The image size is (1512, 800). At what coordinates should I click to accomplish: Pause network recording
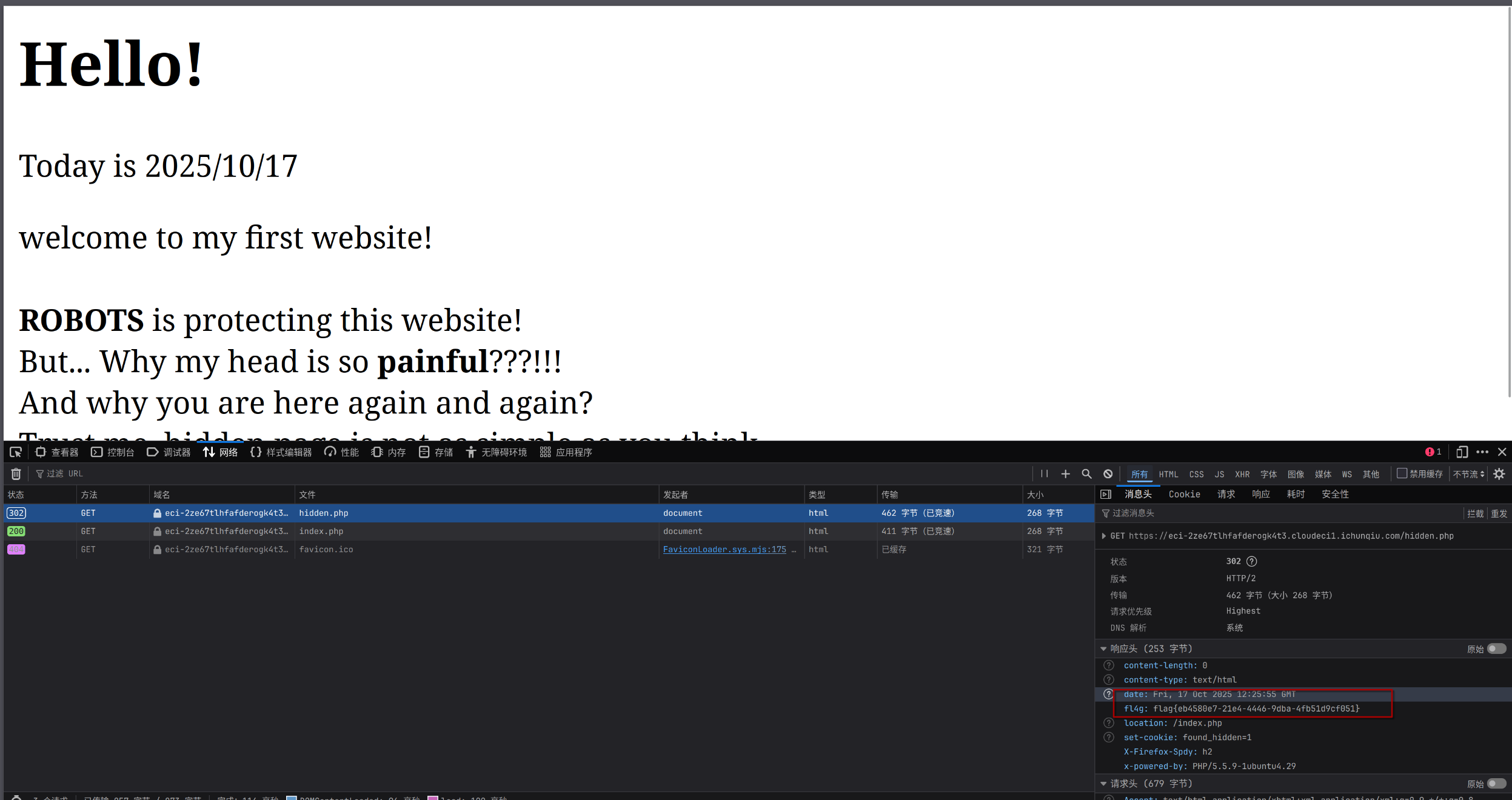(x=1044, y=474)
